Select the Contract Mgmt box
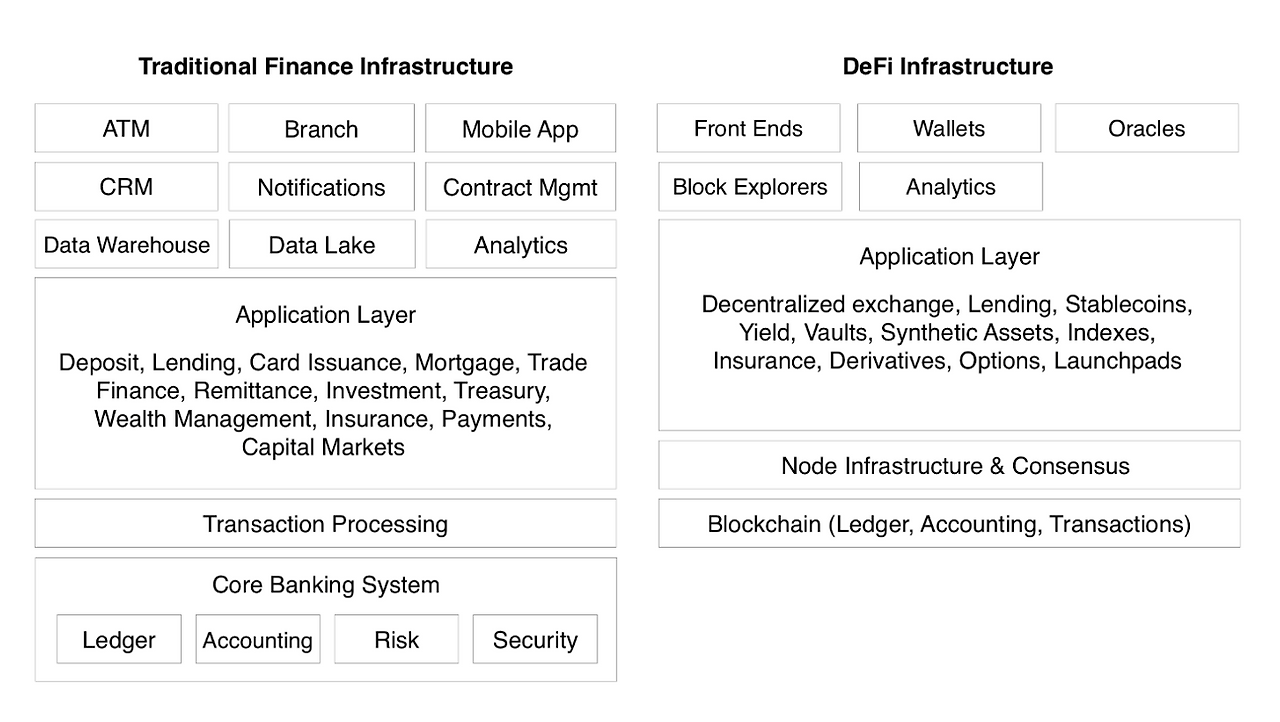This screenshot has height=722, width=1280. 520,187
